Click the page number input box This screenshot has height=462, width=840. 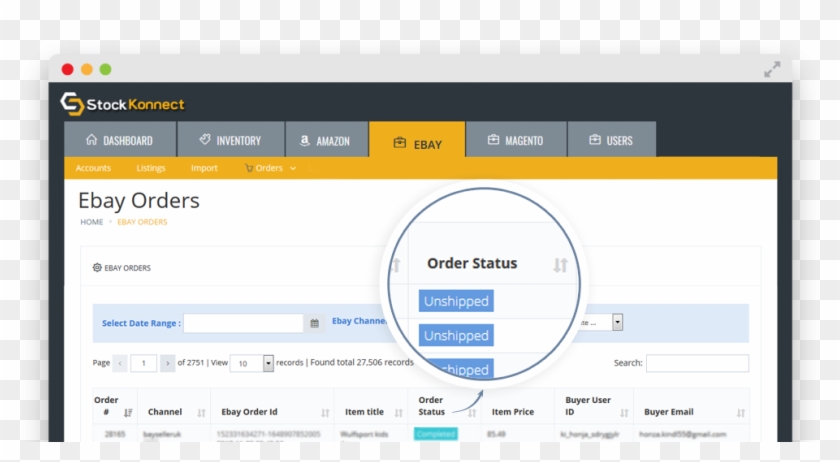[x=143, y=363]
